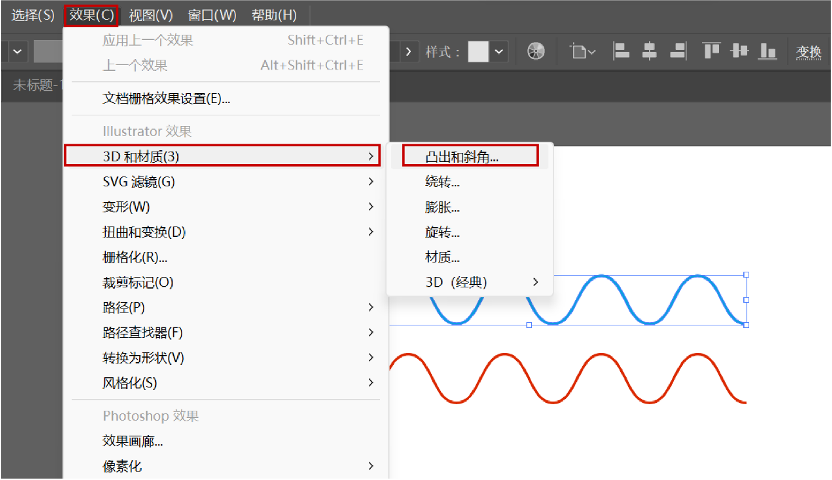Select the 未标题 document tab
Viewport: 832px width, 480px height.
coord(37,85)
